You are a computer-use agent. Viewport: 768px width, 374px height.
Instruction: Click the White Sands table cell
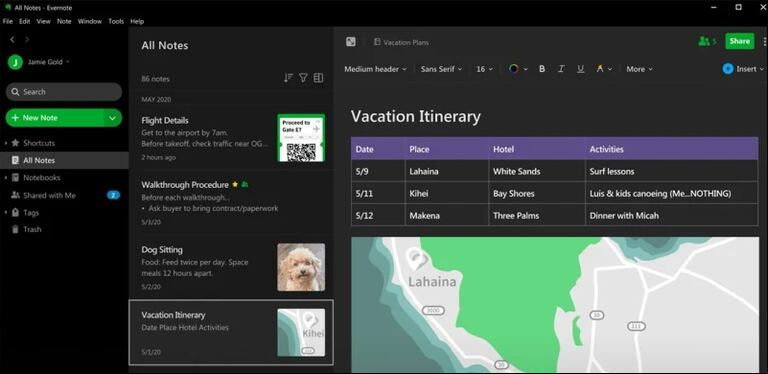[x=537, y=171]
